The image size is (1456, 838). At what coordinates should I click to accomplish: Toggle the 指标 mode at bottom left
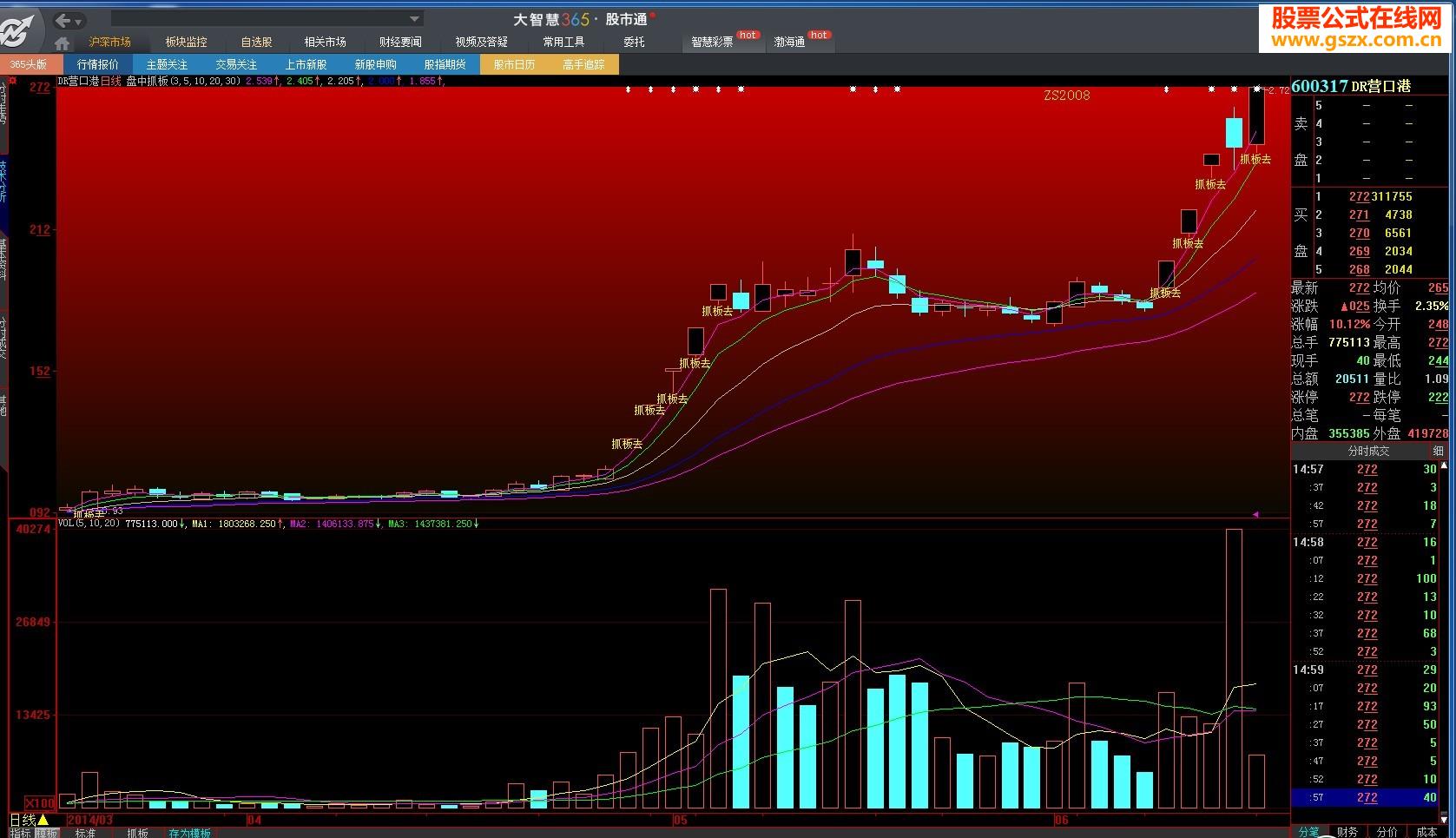(19, 833)
